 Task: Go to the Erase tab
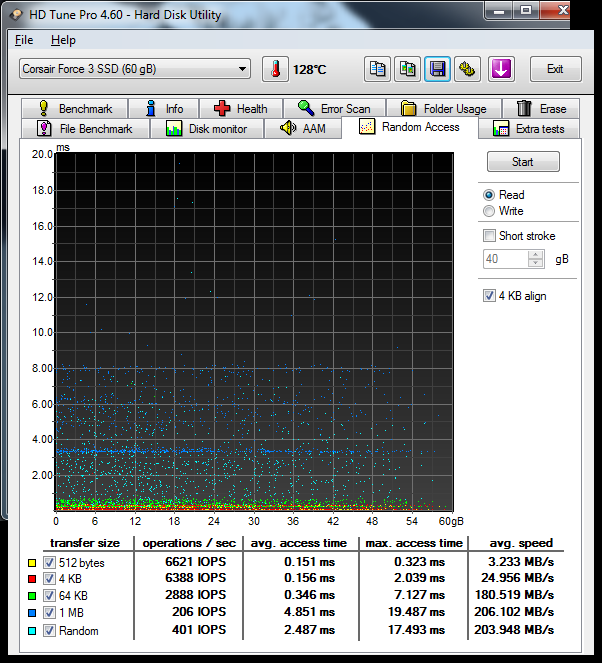pyautogui.click(x=541, y=109)
